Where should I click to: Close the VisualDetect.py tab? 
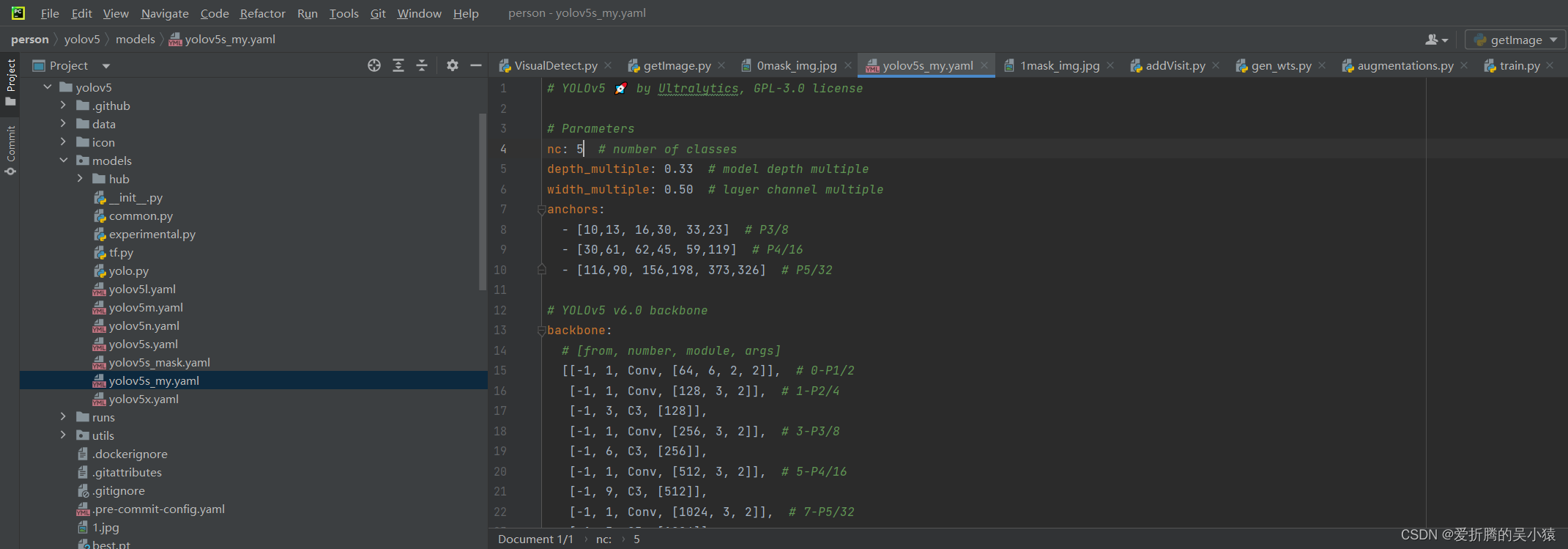click(608, 65)
